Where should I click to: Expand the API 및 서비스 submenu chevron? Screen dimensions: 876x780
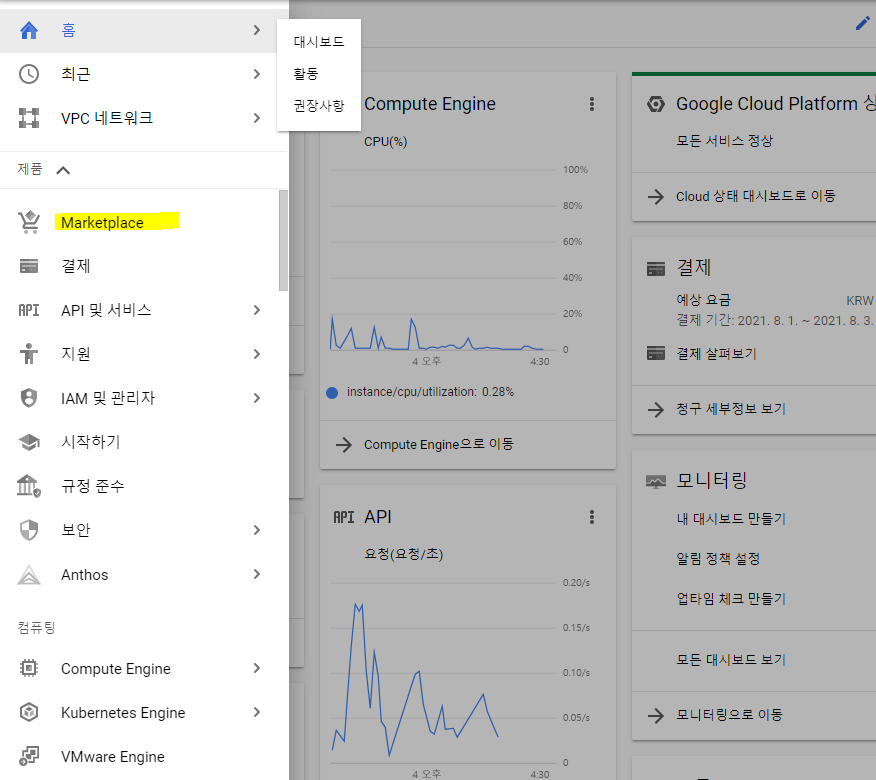[x=256, y=310]
